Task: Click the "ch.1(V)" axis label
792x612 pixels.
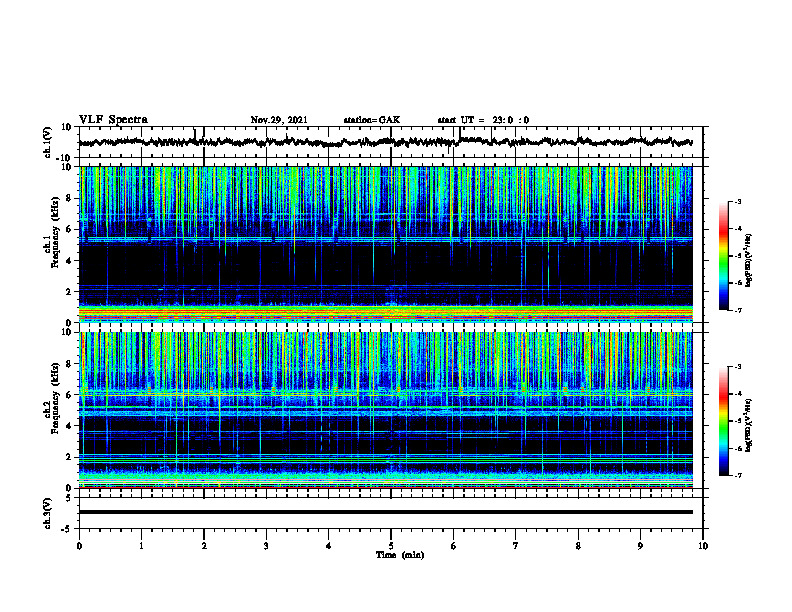Action: point(48,142)
